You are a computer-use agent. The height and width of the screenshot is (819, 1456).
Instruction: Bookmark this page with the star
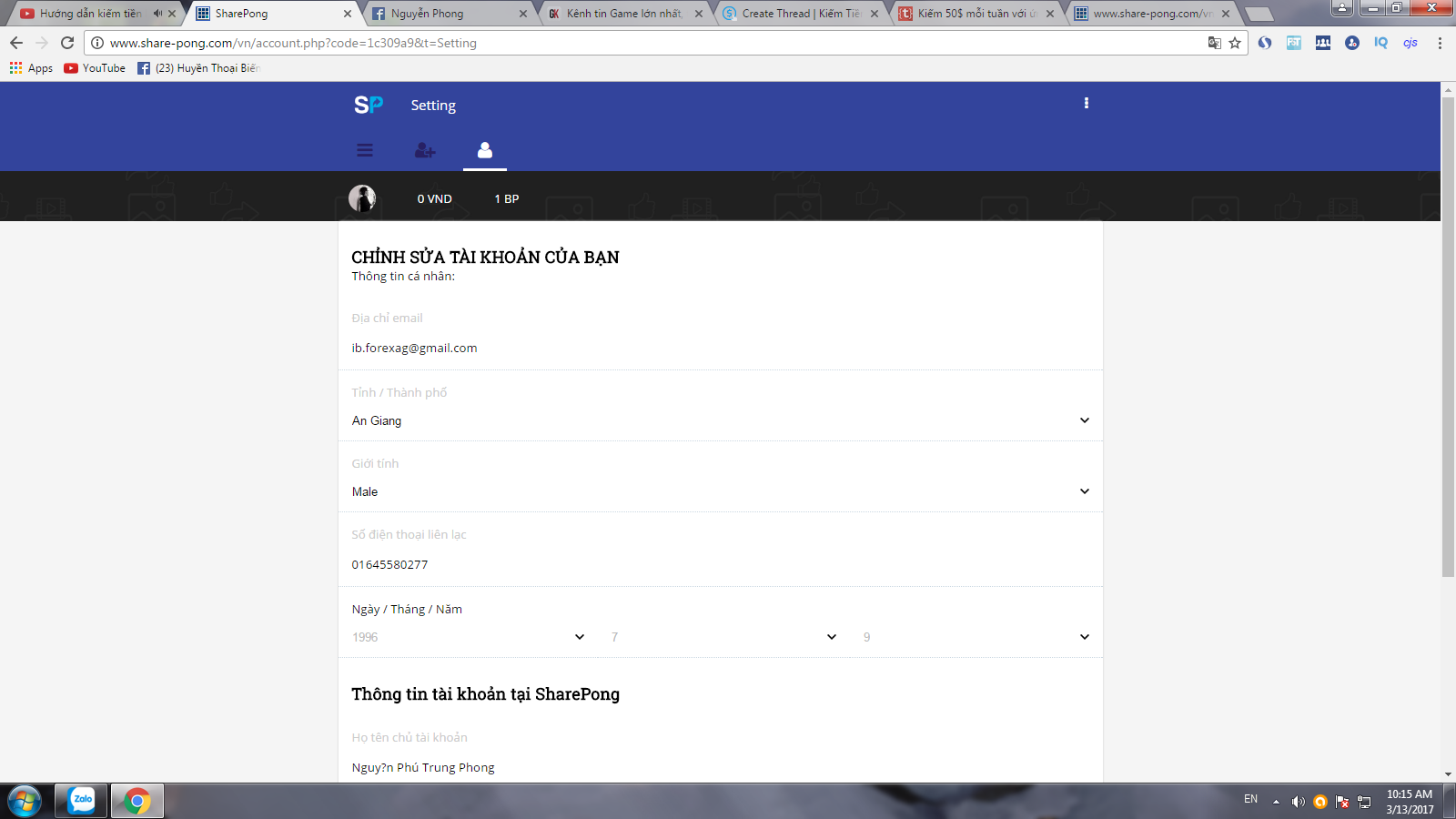(1235, 43)
